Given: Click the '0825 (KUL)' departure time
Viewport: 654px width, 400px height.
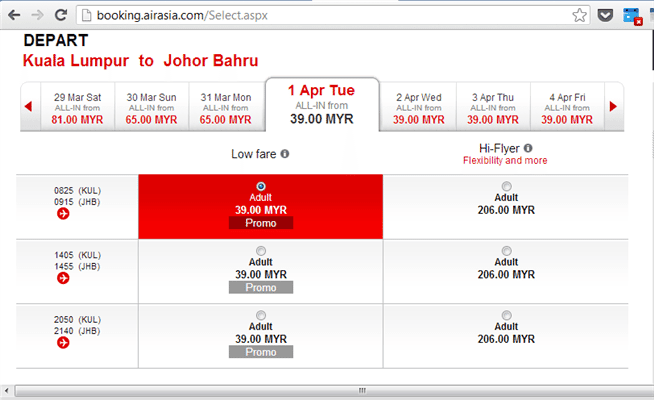Looking at the screenshot, I should (78, 191).
